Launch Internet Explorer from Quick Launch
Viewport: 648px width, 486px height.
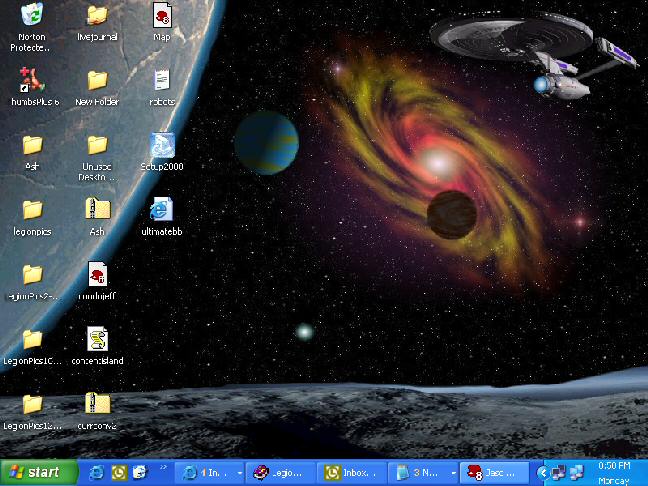point(97,472)
